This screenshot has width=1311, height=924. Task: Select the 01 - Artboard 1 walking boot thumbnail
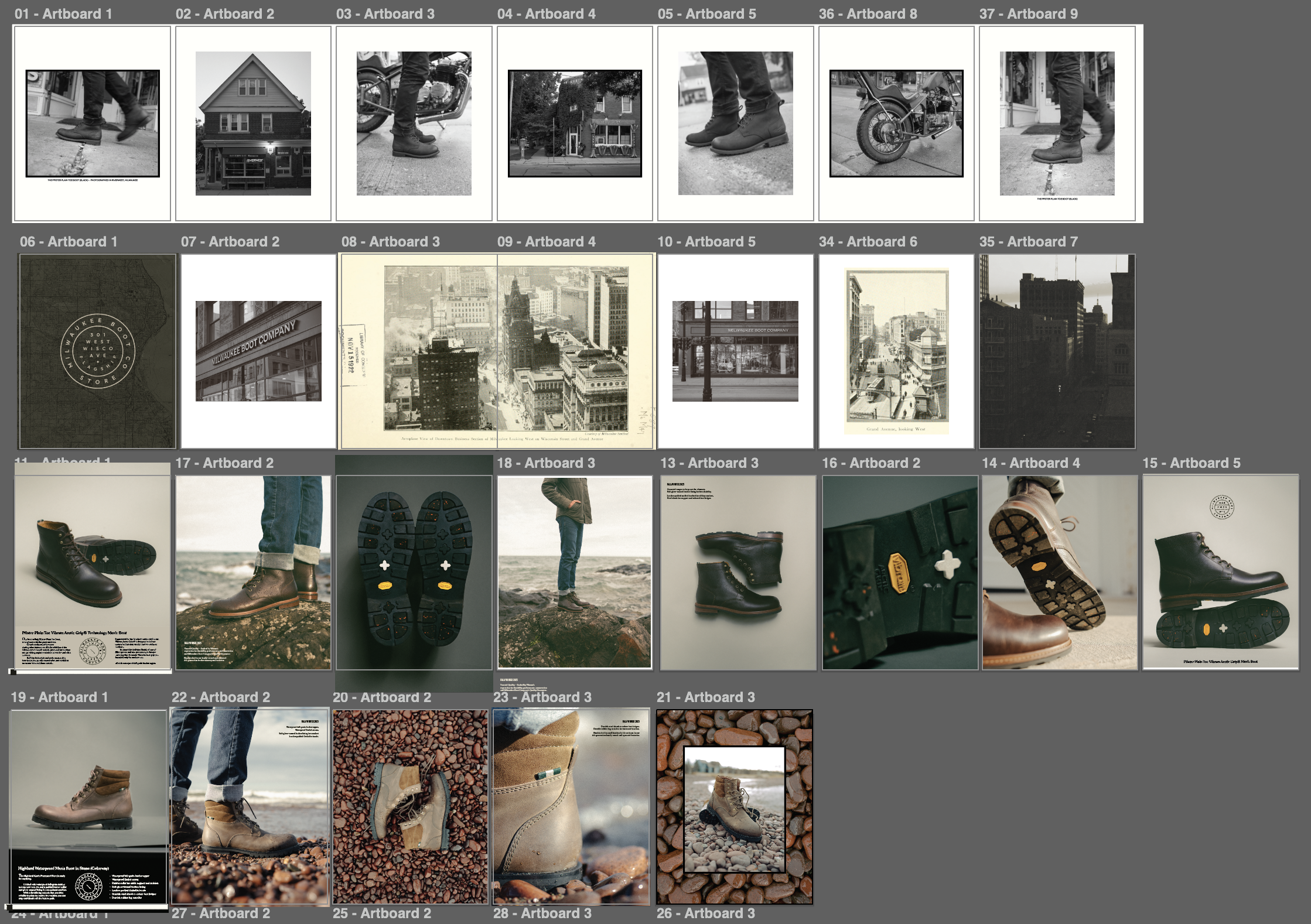93,123
